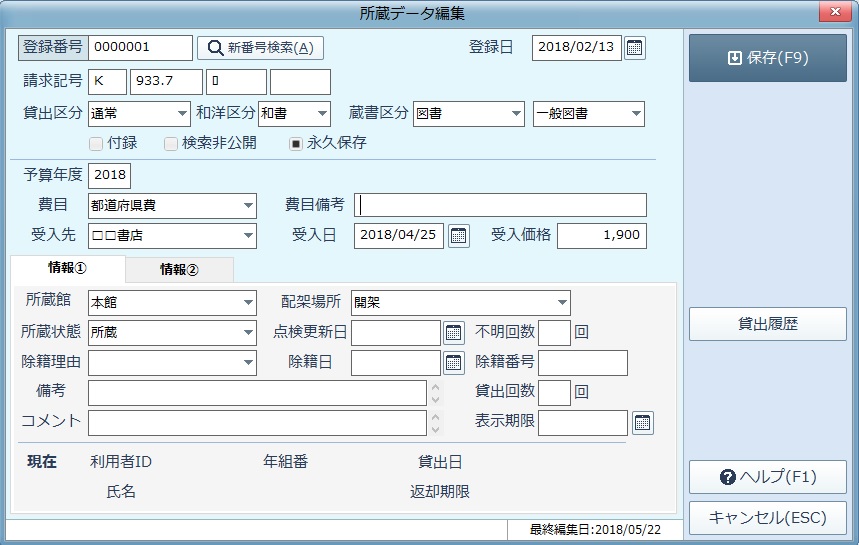
Task: Open the 除籍日 calendar picker
Action: (x=453, y=363)
